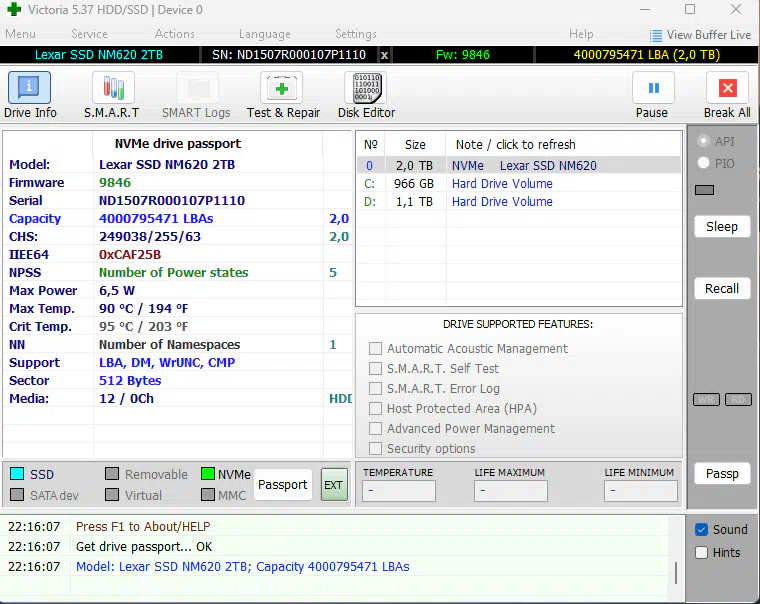Click the LIFE MAXIMUM value field

511,491
